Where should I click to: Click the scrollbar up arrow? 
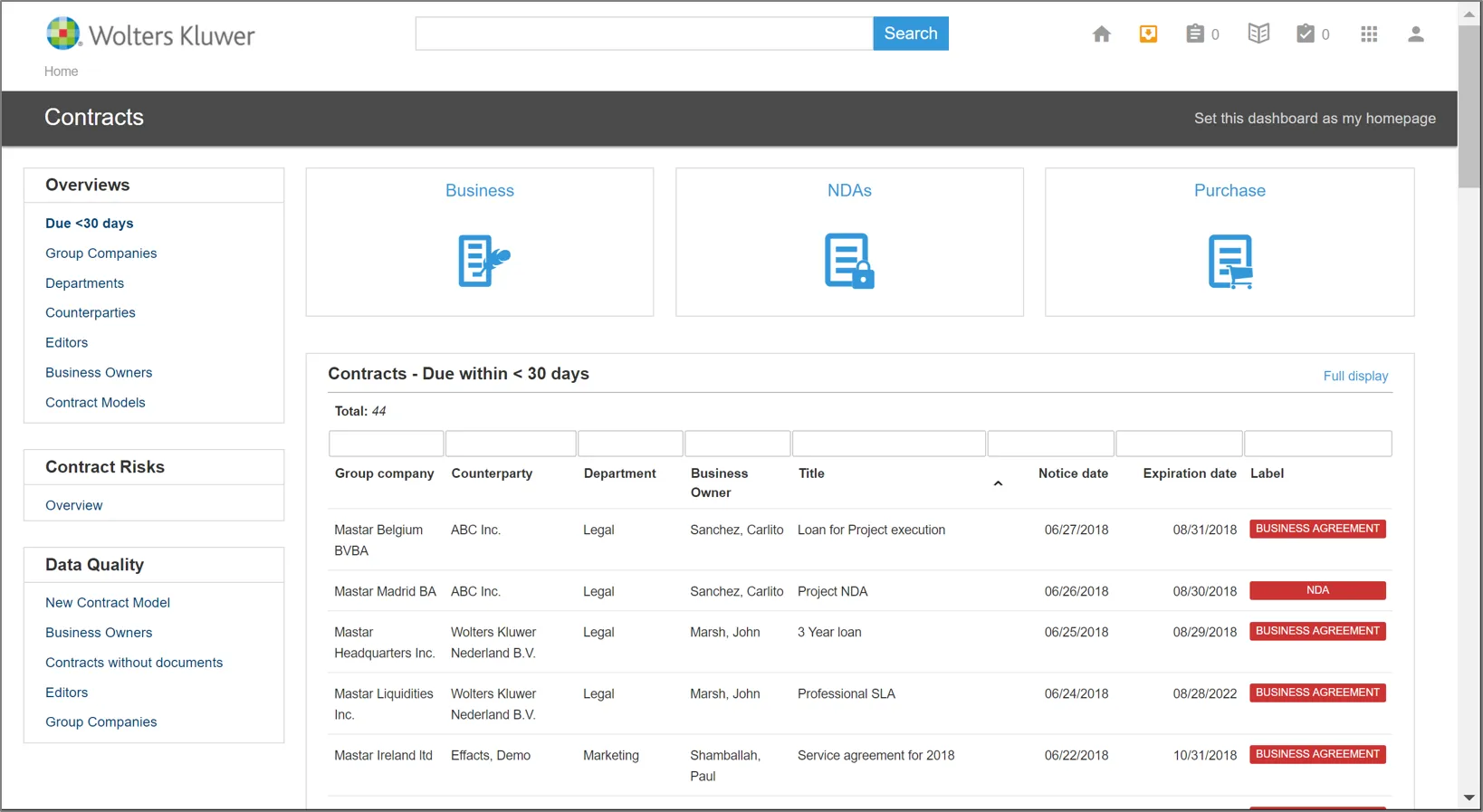pyautogui.click(x=1469, y=14)
